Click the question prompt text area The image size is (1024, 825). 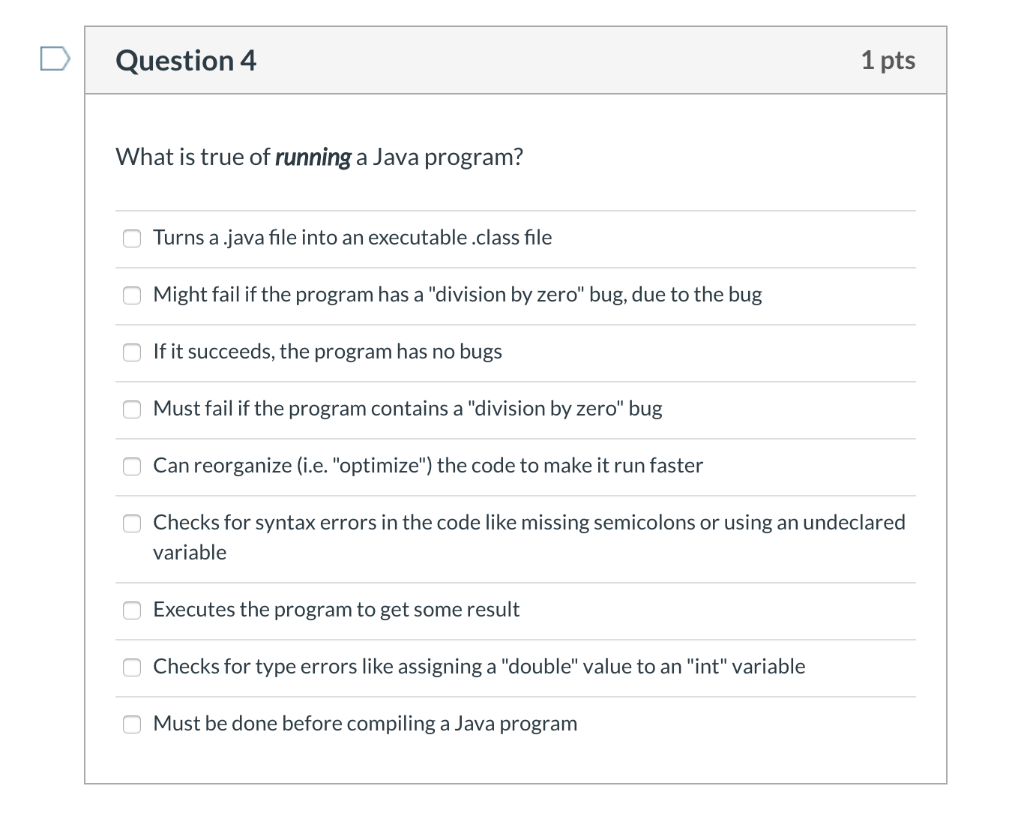tap(320, 156)
